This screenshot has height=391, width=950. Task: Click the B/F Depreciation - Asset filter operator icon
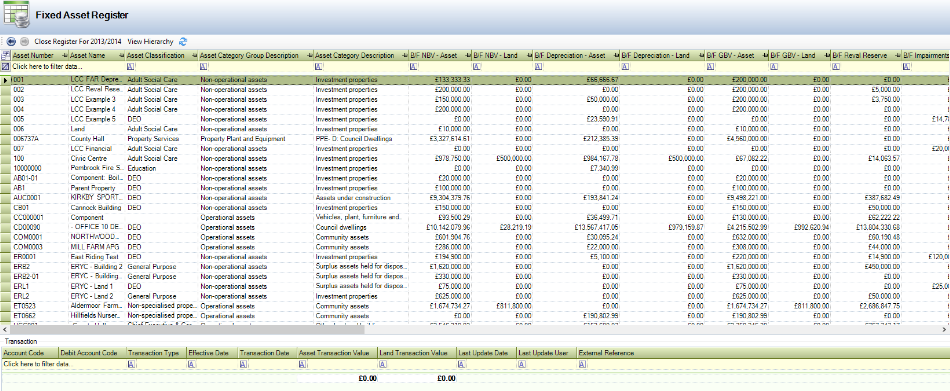tap(538, 67)
